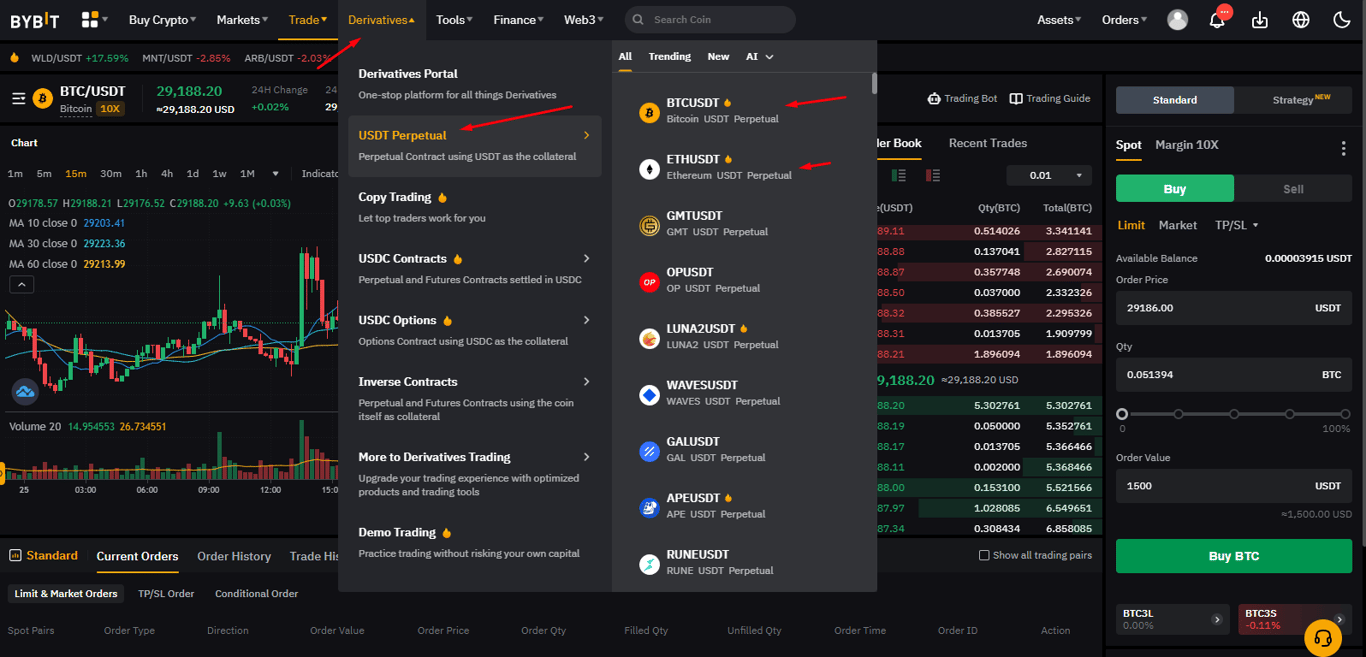Open the profile avatar menu
1366x657 pixels.
click(x=1177, y=19)
